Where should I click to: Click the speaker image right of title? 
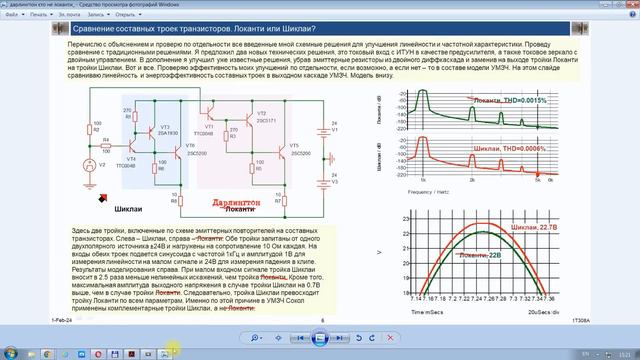click(x=580, y=29)
